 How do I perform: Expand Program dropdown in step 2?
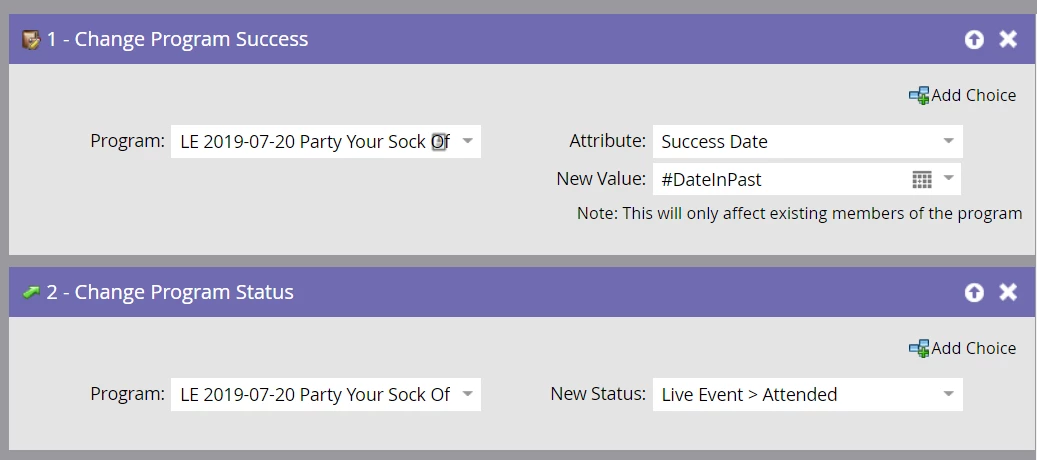[468, 394]
